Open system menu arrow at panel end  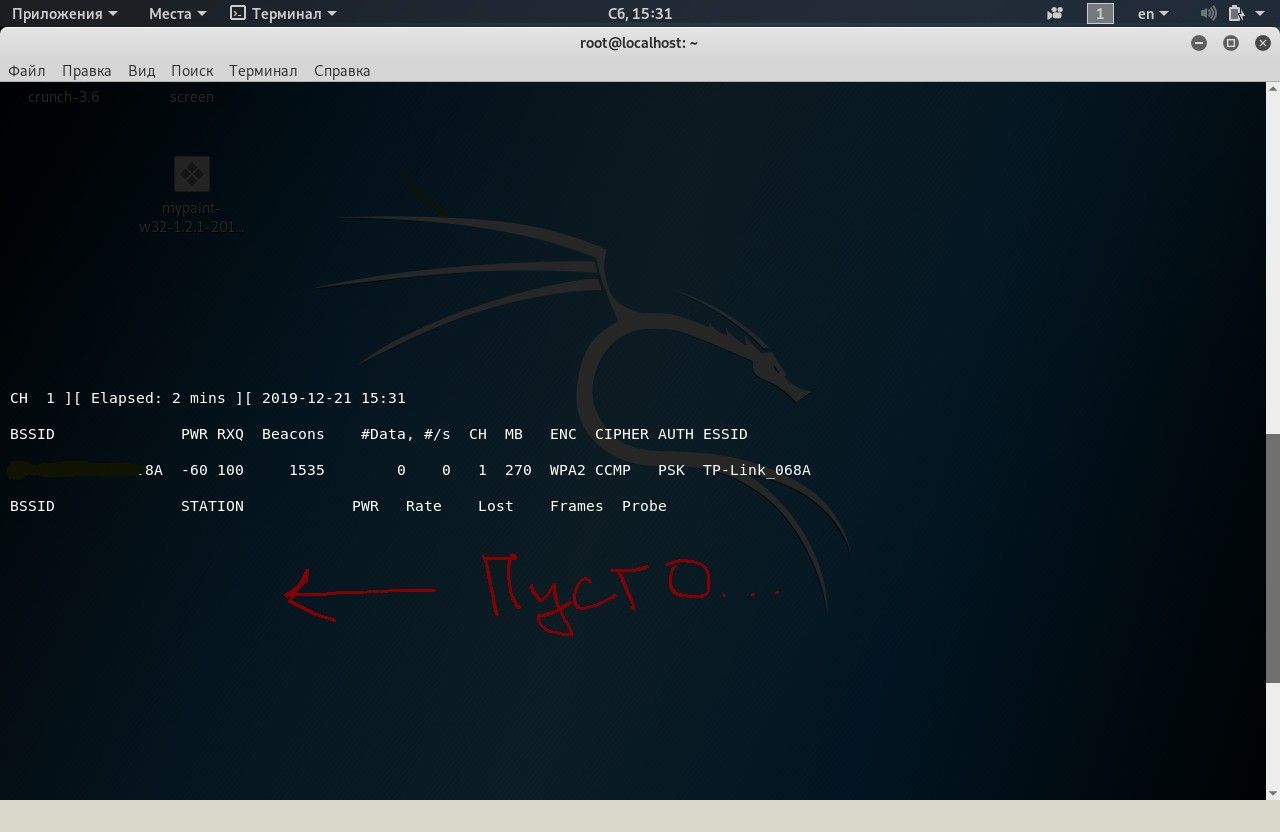1261,14
